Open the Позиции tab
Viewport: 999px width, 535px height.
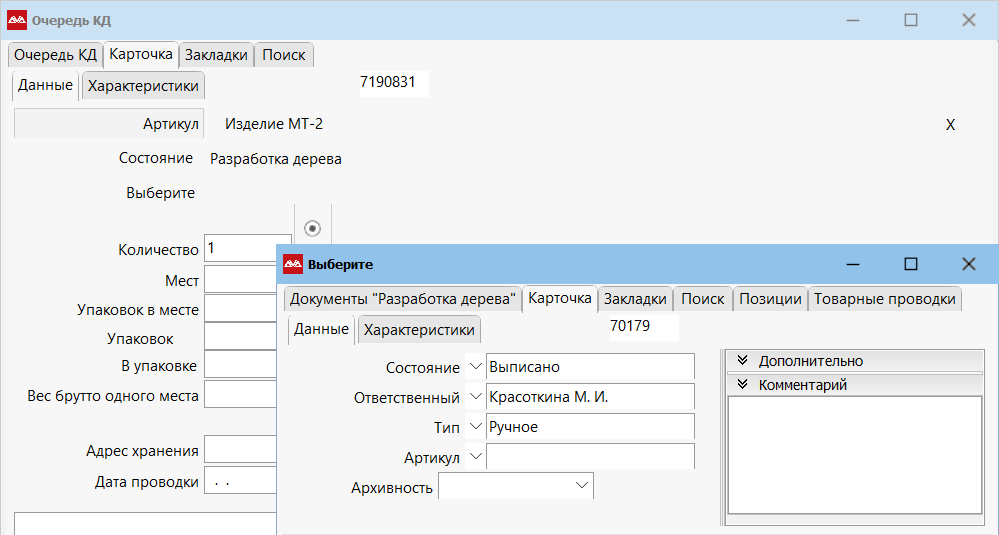point(770,298)
